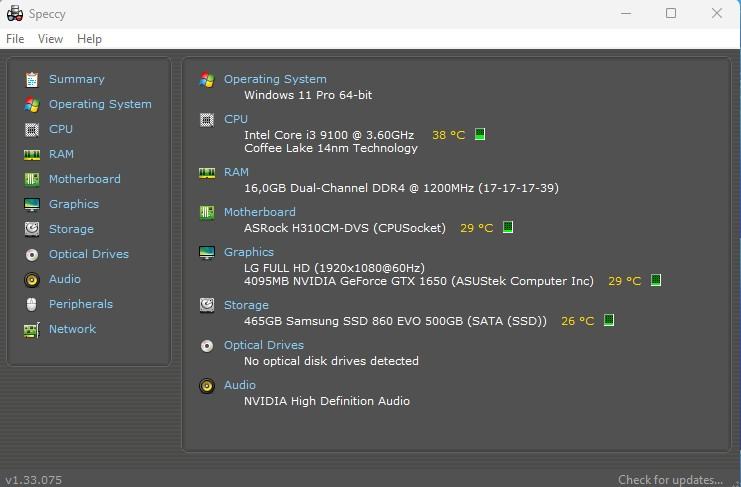Open the File menu
Screen dimensions: 741x487
click(x=15, y=39)
